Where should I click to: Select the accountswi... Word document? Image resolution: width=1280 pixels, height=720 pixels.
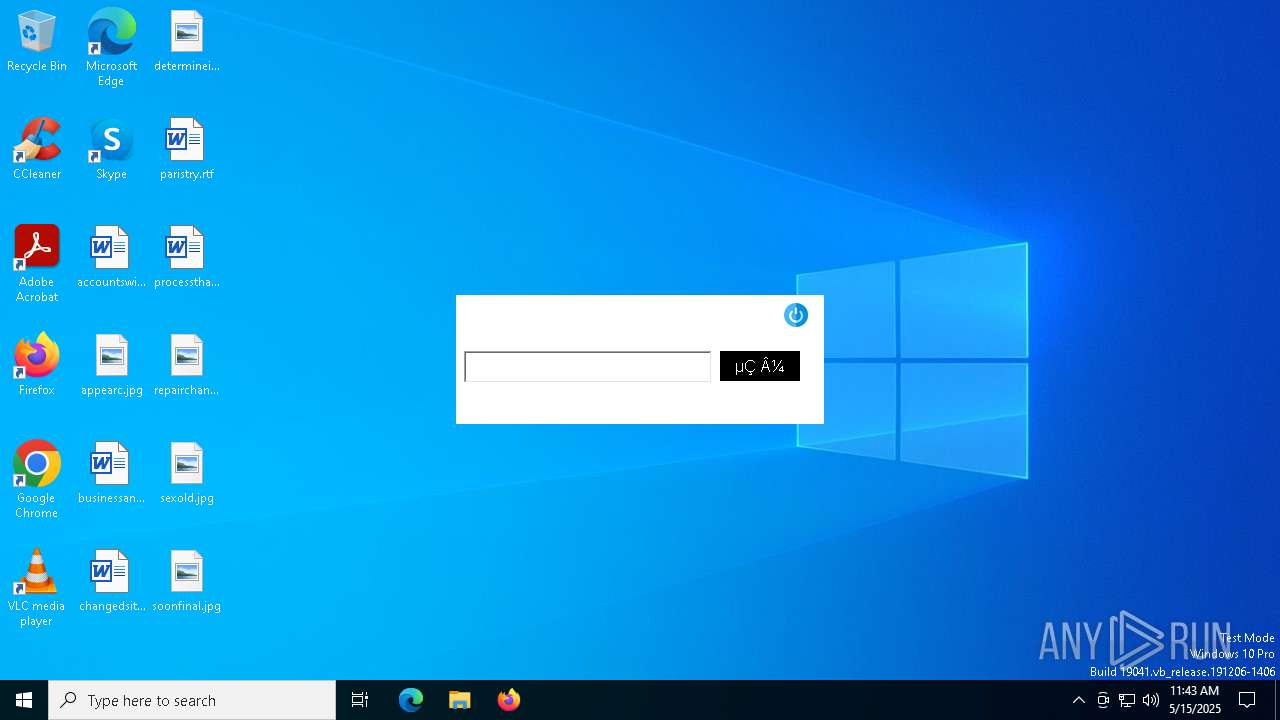111,258
